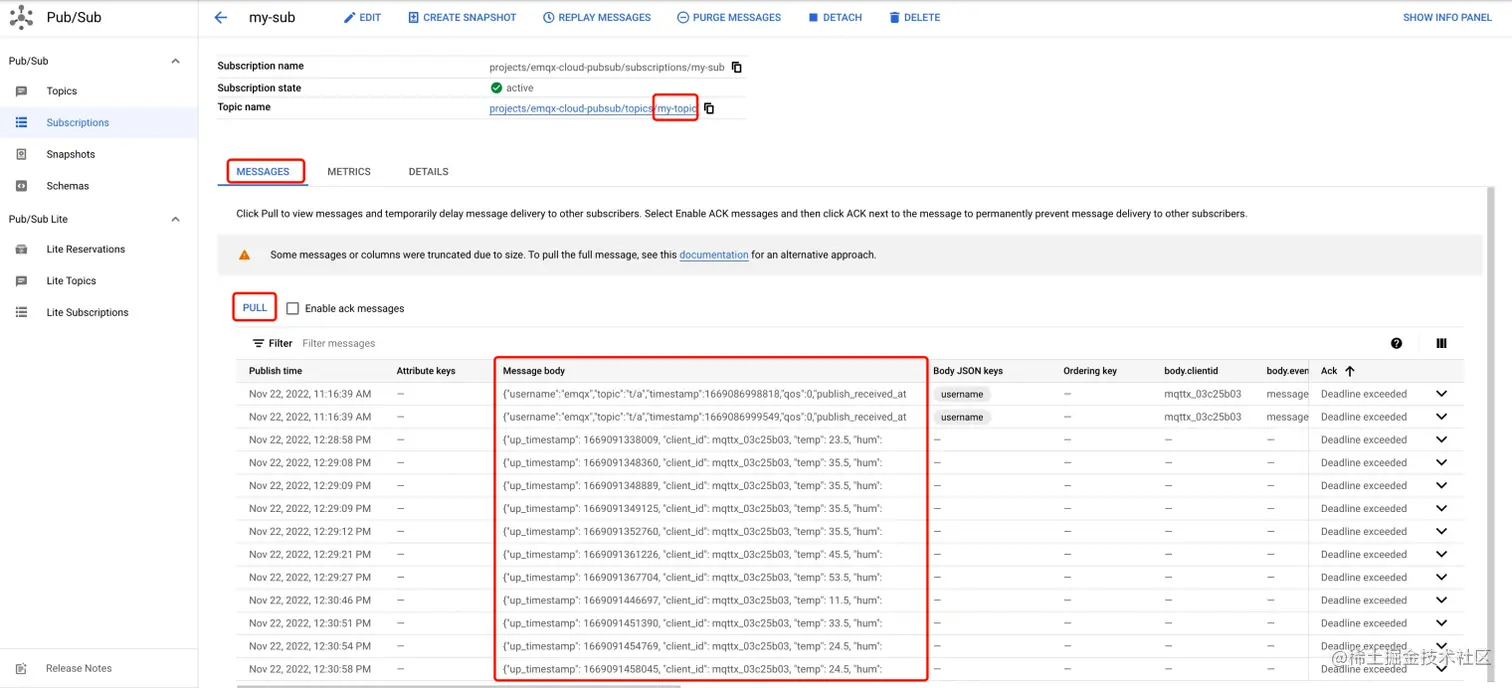Open the my-topic topic link
The image size is (1512, 688).
click(592, 108)
